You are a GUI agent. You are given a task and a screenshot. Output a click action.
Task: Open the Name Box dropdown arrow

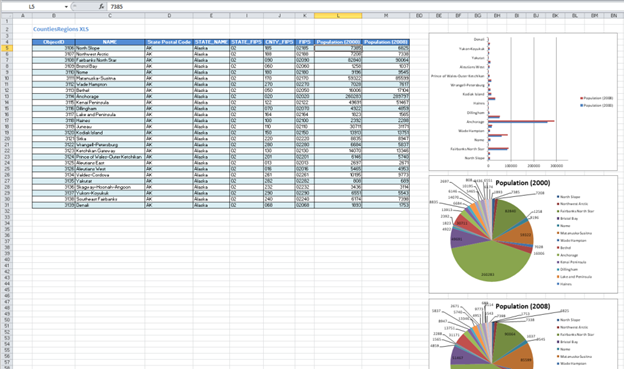click(66, 7)
